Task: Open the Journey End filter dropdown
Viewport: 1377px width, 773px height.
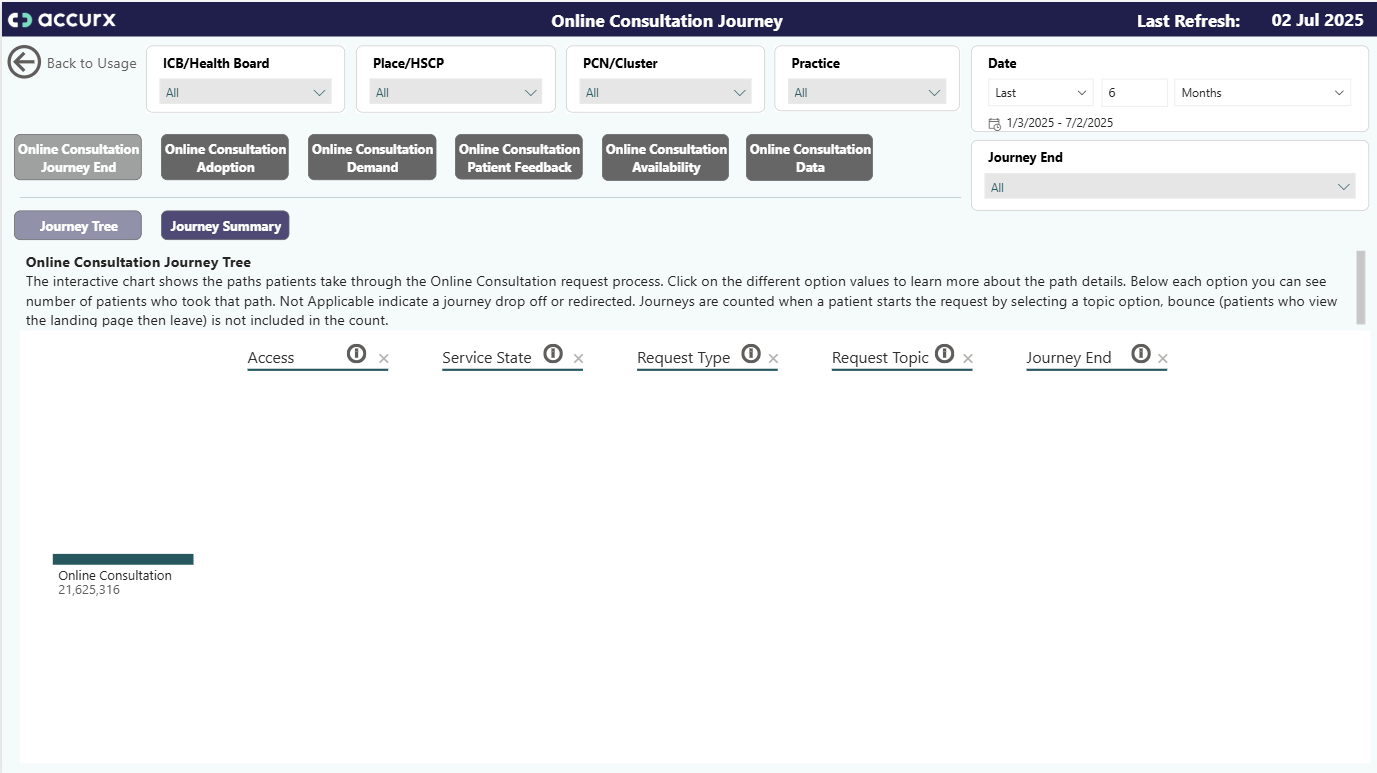Action: 1170,187
